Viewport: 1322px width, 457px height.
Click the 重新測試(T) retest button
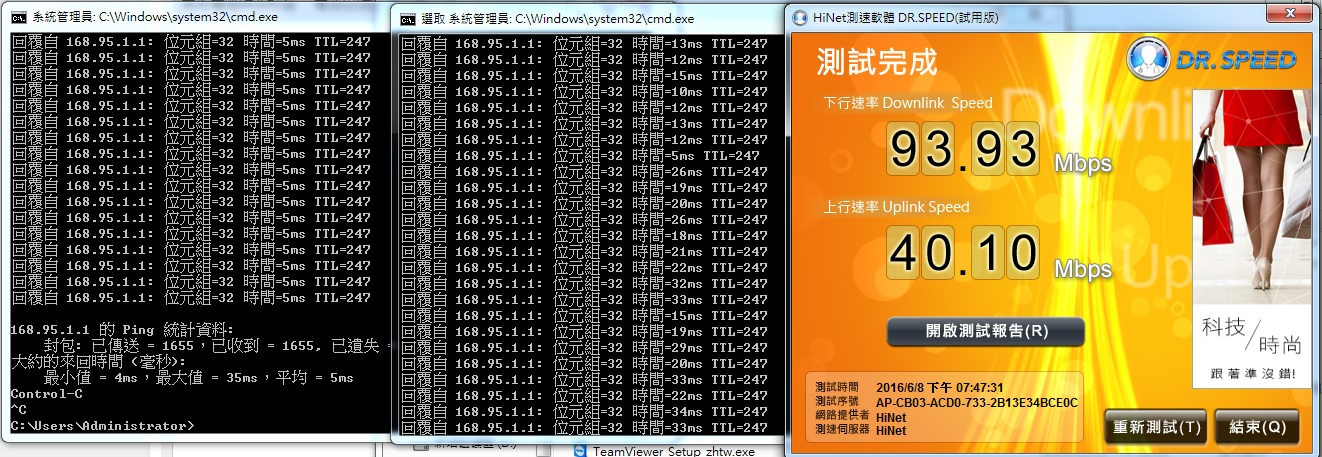(x=1156, y=427)
